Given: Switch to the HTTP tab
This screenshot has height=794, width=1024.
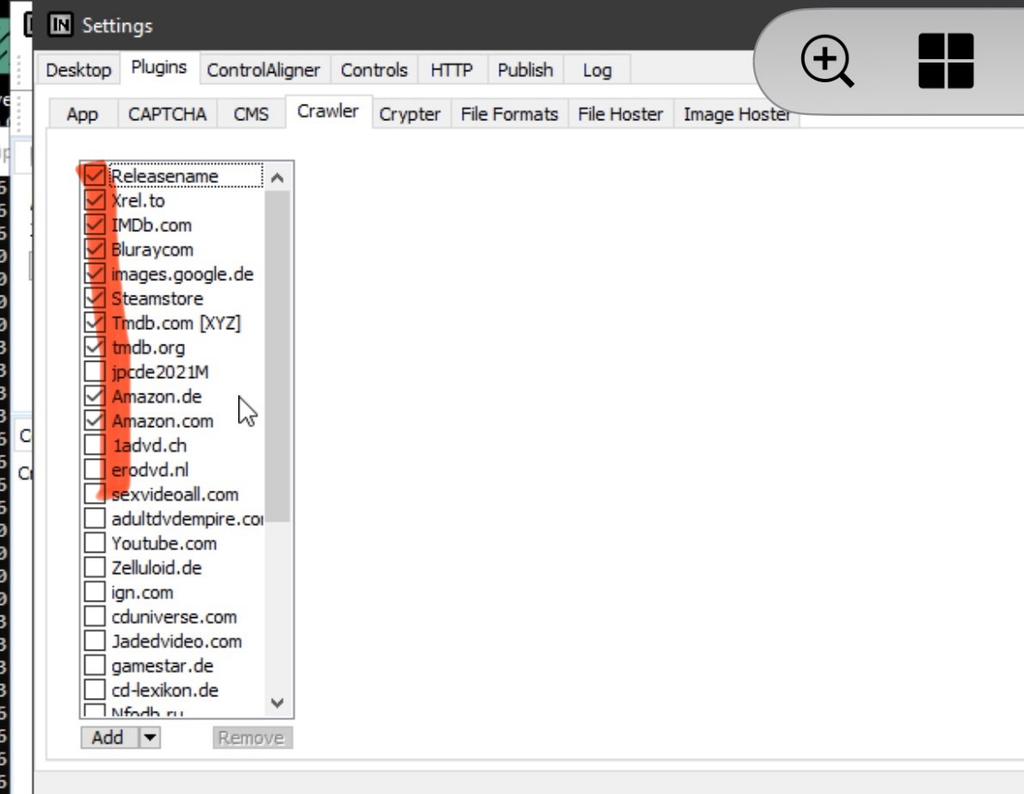Looking at the screenshot, I should (x=451, y=70).
